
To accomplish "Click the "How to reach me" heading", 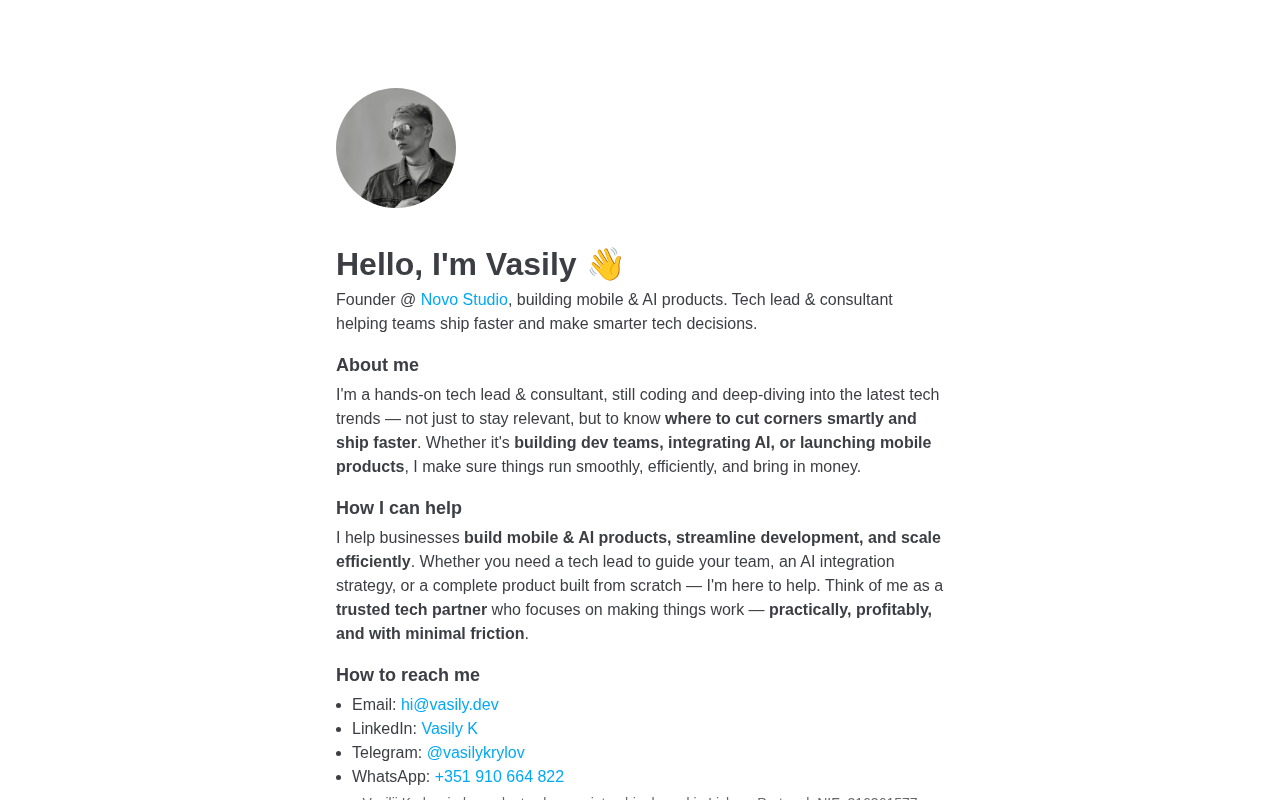I will (x=408, y=675).
